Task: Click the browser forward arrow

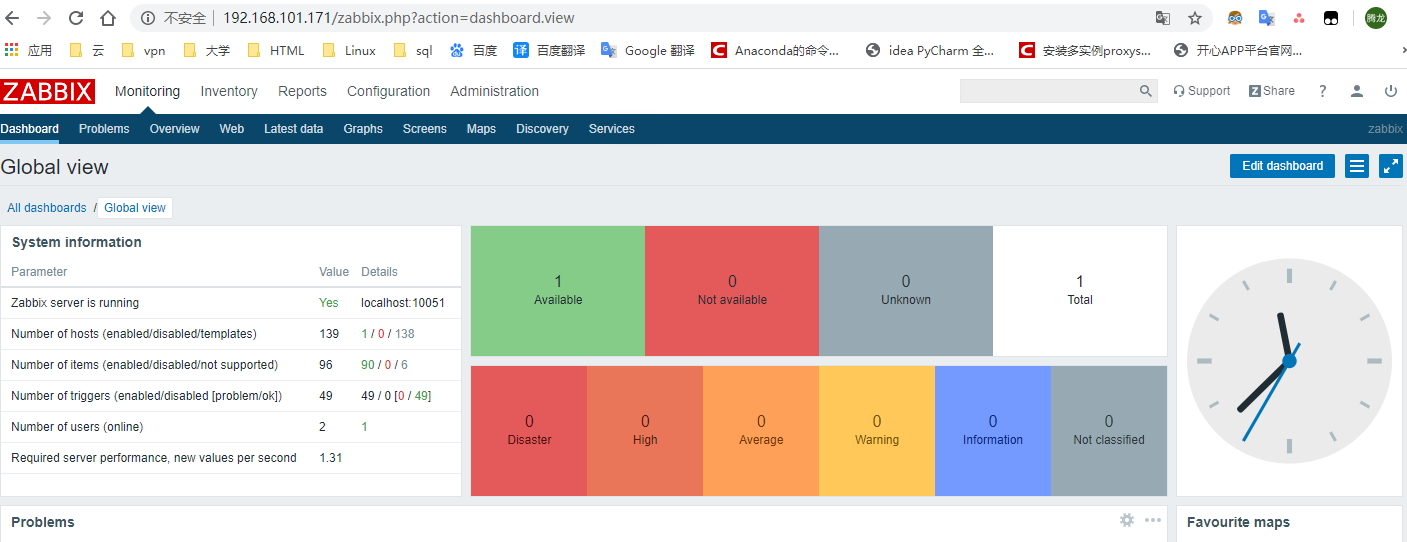Action: point(44,18)
